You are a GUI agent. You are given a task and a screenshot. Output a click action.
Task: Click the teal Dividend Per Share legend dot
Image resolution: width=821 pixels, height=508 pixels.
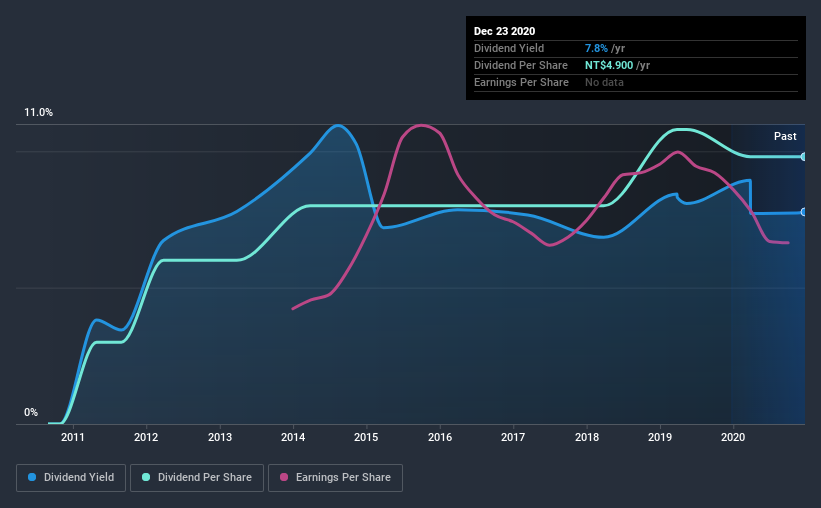pyautogui.click(x=146, y=477)
